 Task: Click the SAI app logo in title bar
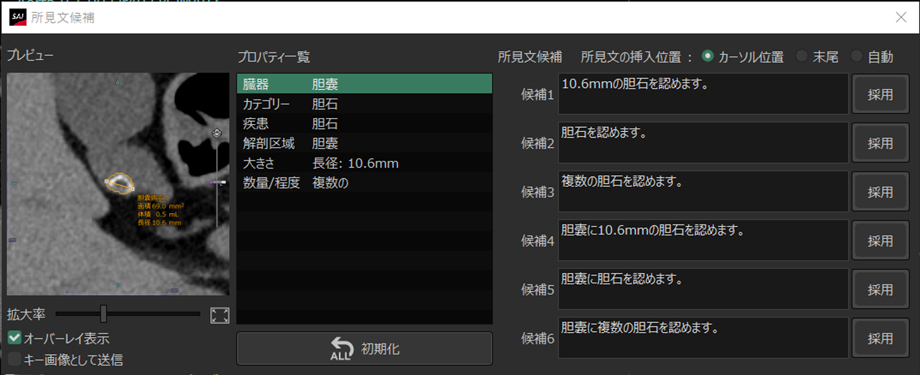coord(18,17)
